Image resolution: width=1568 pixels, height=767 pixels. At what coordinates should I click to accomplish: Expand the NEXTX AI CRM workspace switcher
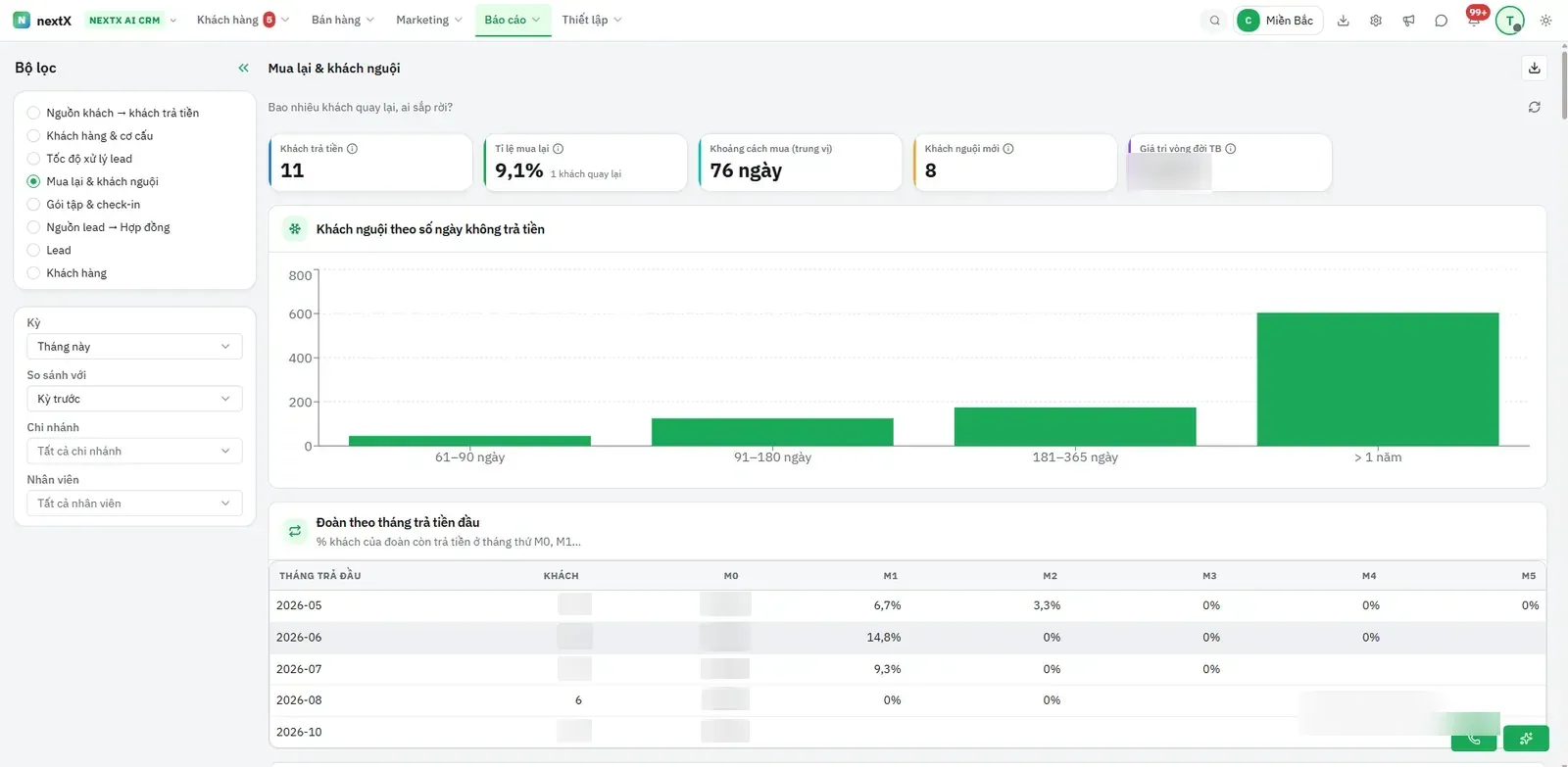[131, 20]
